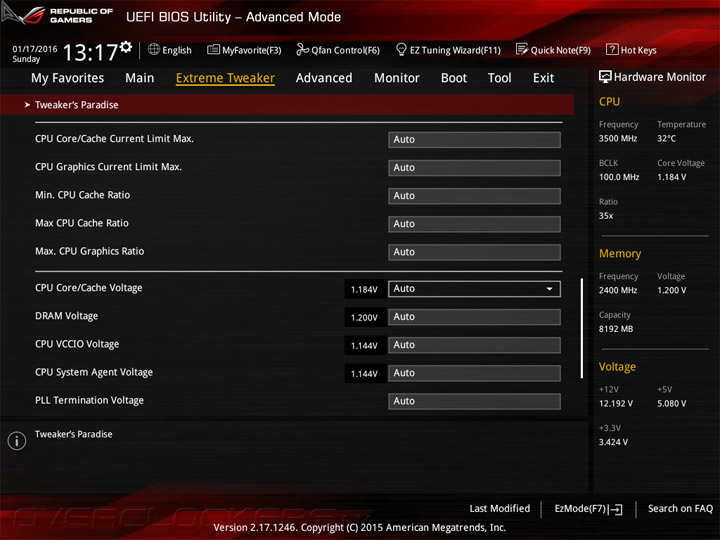Click Max. CPU Graphics Ratio Auto field

click(474, 252)
